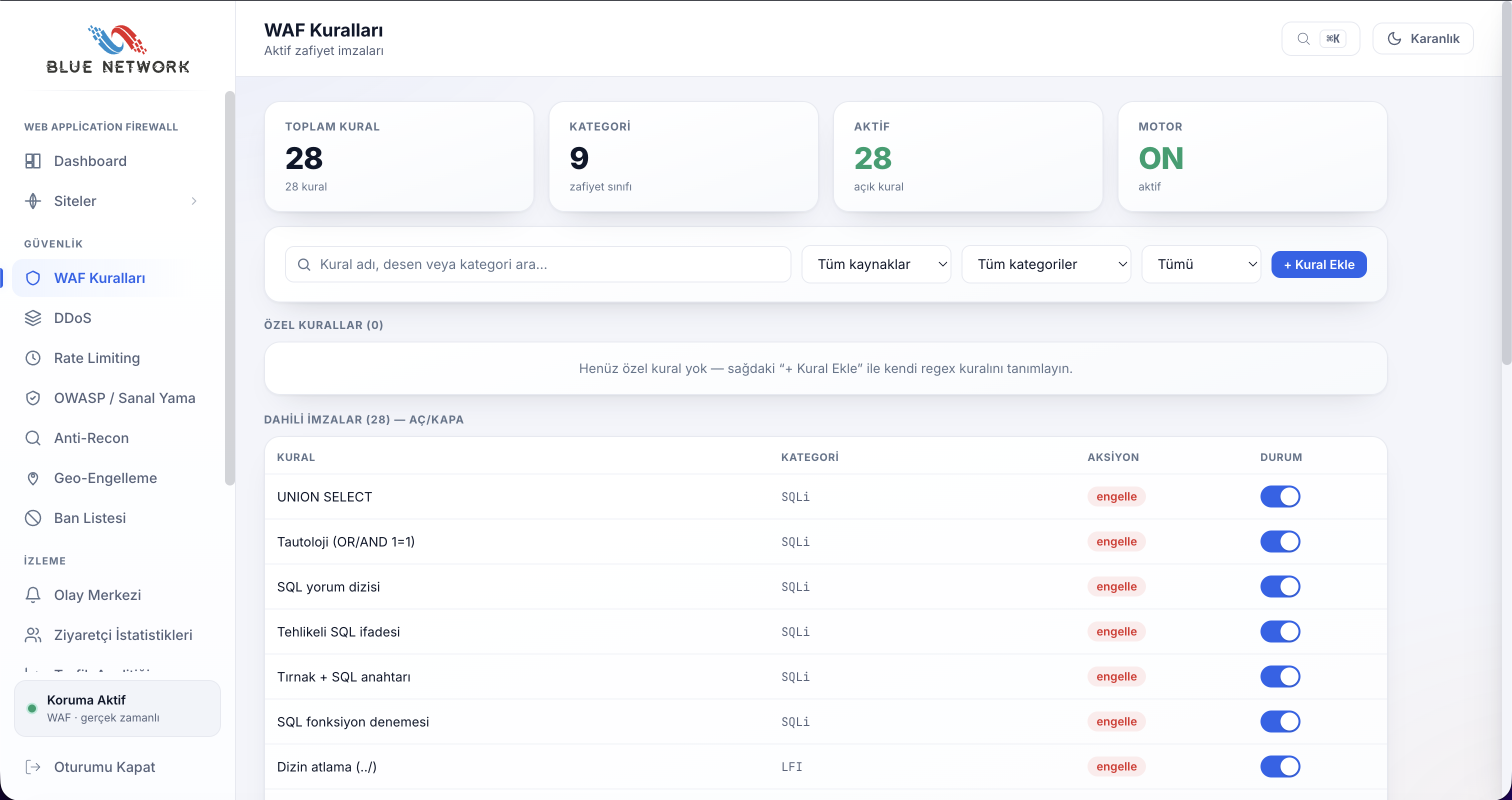Open the Olay Merkezi bell icon

pyautogui.click(x=33, y=595)
